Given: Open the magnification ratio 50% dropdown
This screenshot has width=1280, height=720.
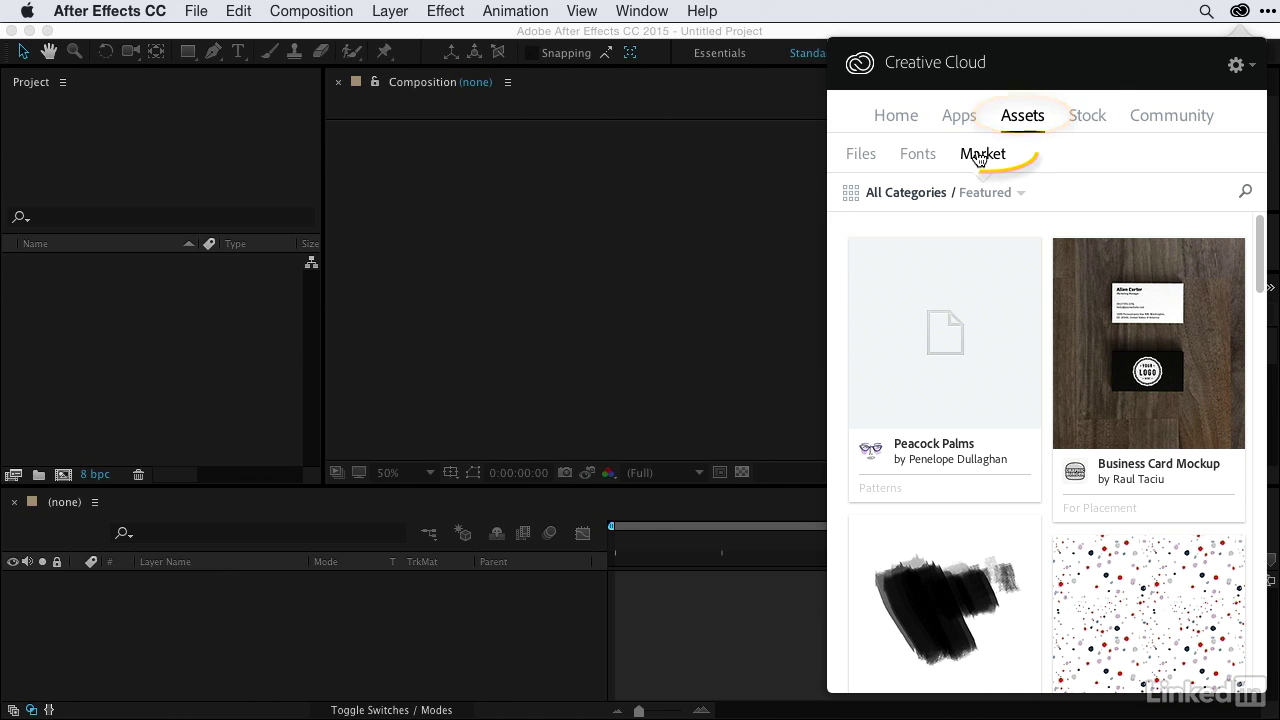Looking at the screenshot, I should 405,473.
